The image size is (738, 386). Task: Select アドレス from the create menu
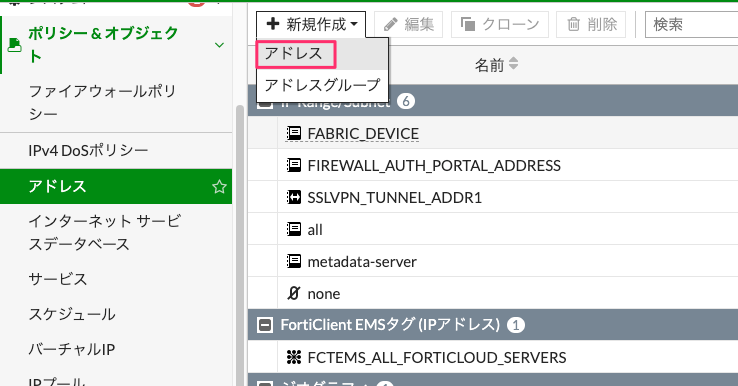point(296,54)
